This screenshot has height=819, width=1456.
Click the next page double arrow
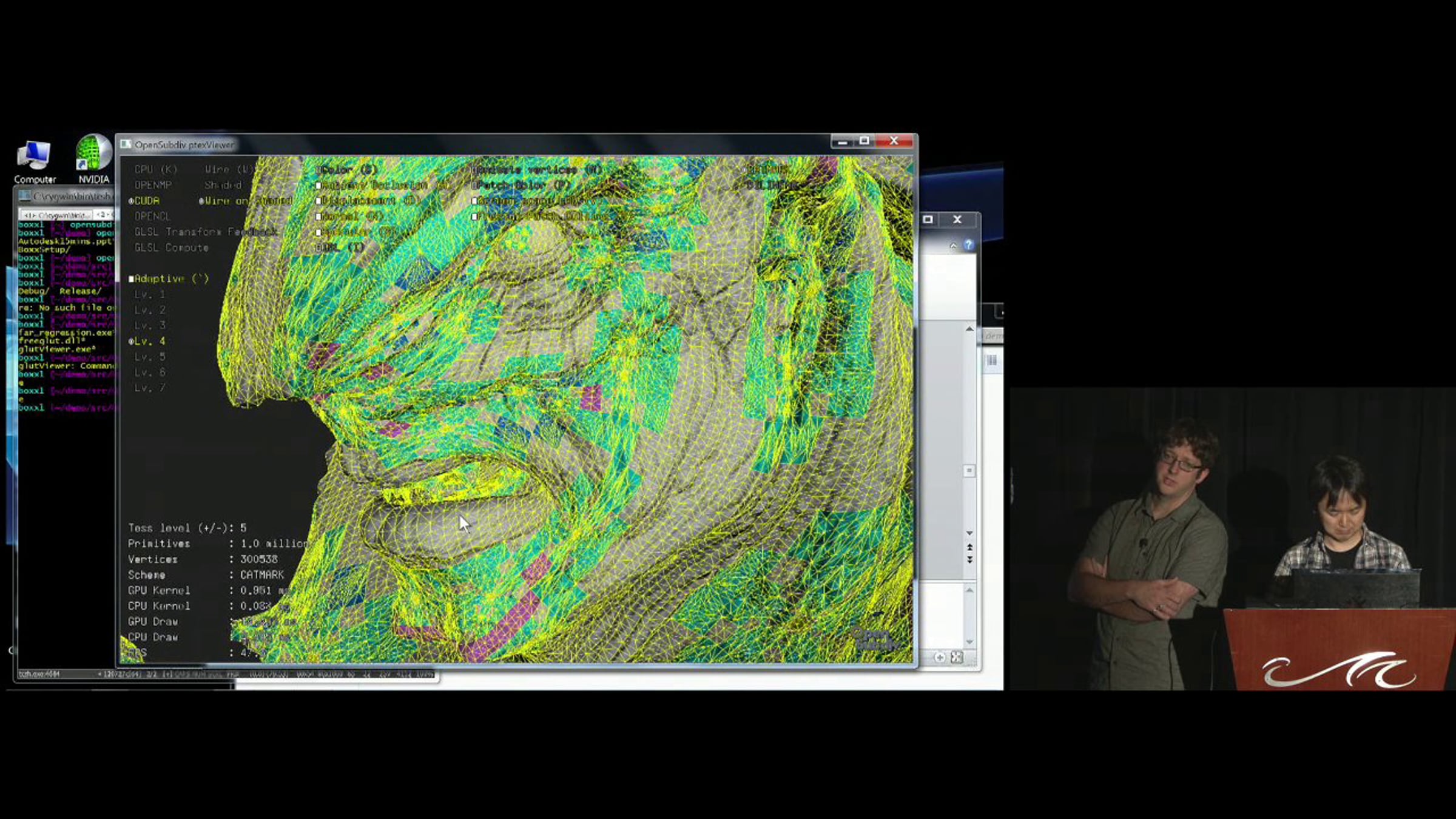coord(969,559)
